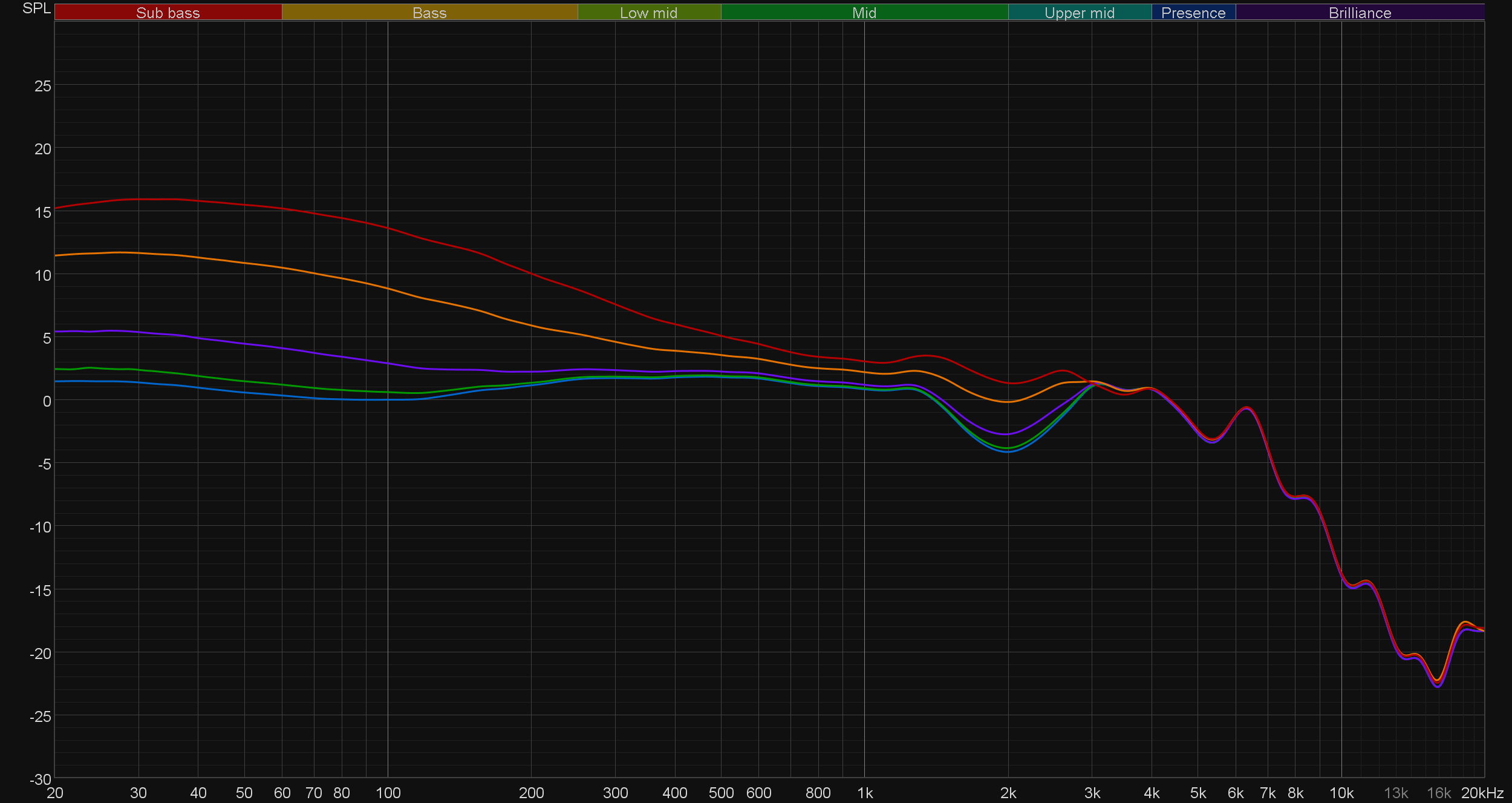Click the 13k frequency axis label
The image size is (1512, 803).
(x=1396, y=793)
